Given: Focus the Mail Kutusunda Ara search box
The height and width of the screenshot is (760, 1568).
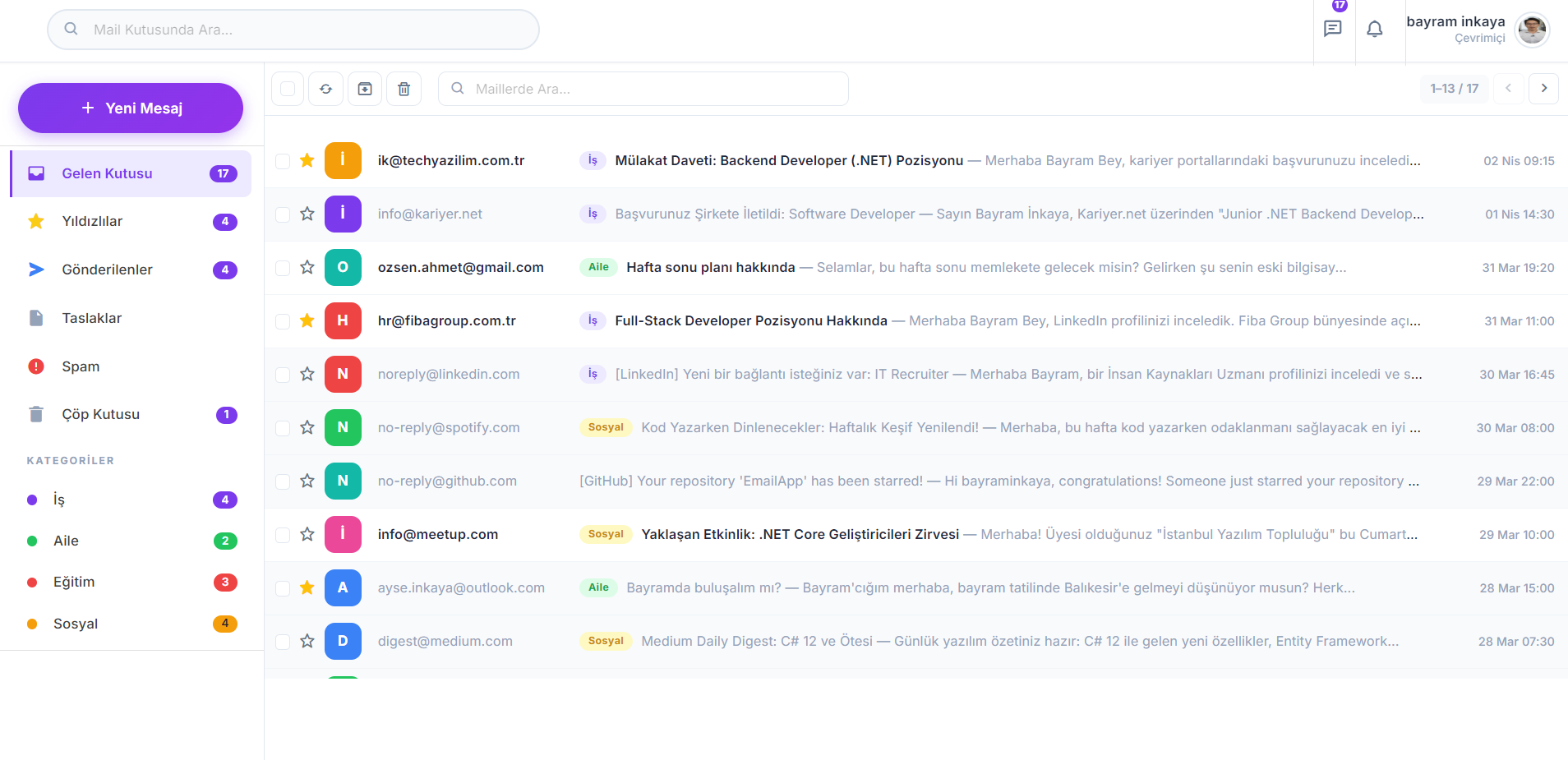Looking at the screenshot, I should (x=293, y=30).
